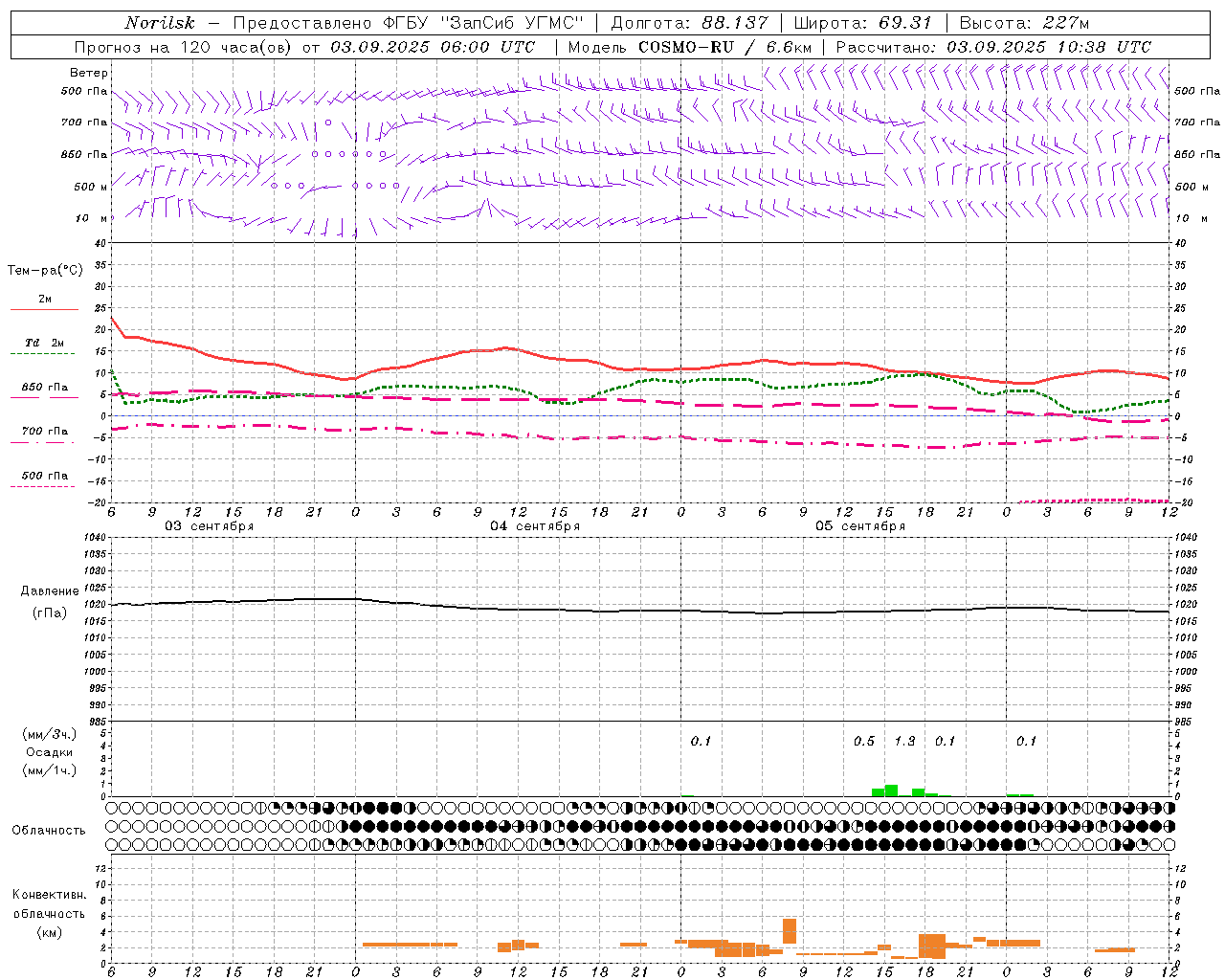Click the "Td 2м" dew point legend entry
Viewport: 1225px width, 980px height.
[45, 343]
